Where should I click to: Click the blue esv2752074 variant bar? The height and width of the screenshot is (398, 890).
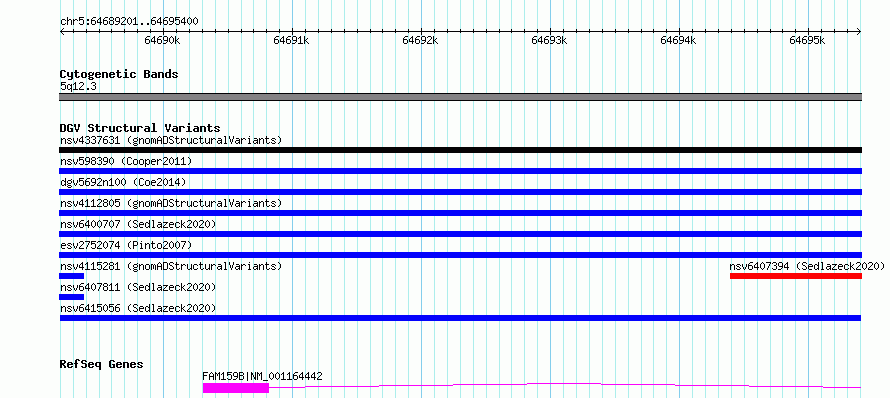460,255
